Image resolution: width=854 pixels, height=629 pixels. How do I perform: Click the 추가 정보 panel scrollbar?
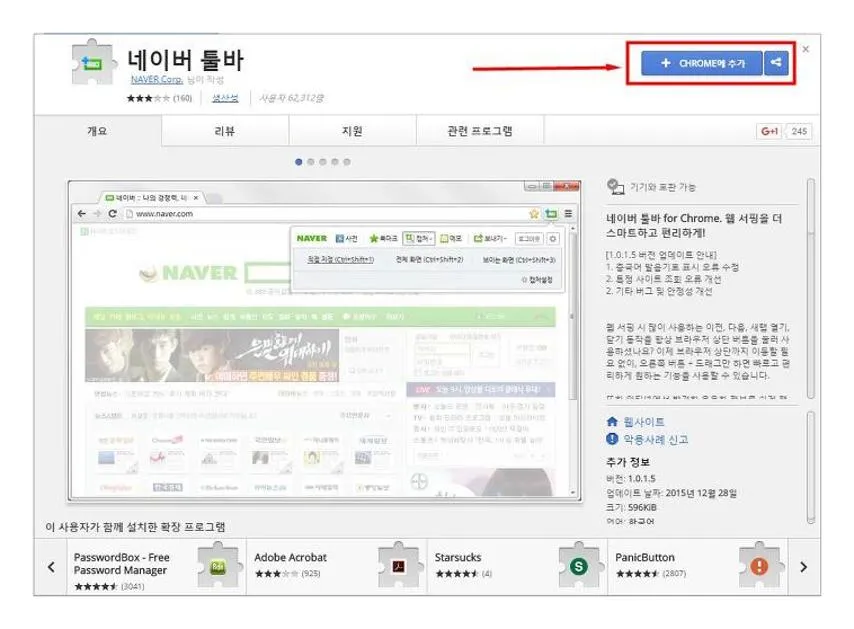pos(810,467)
